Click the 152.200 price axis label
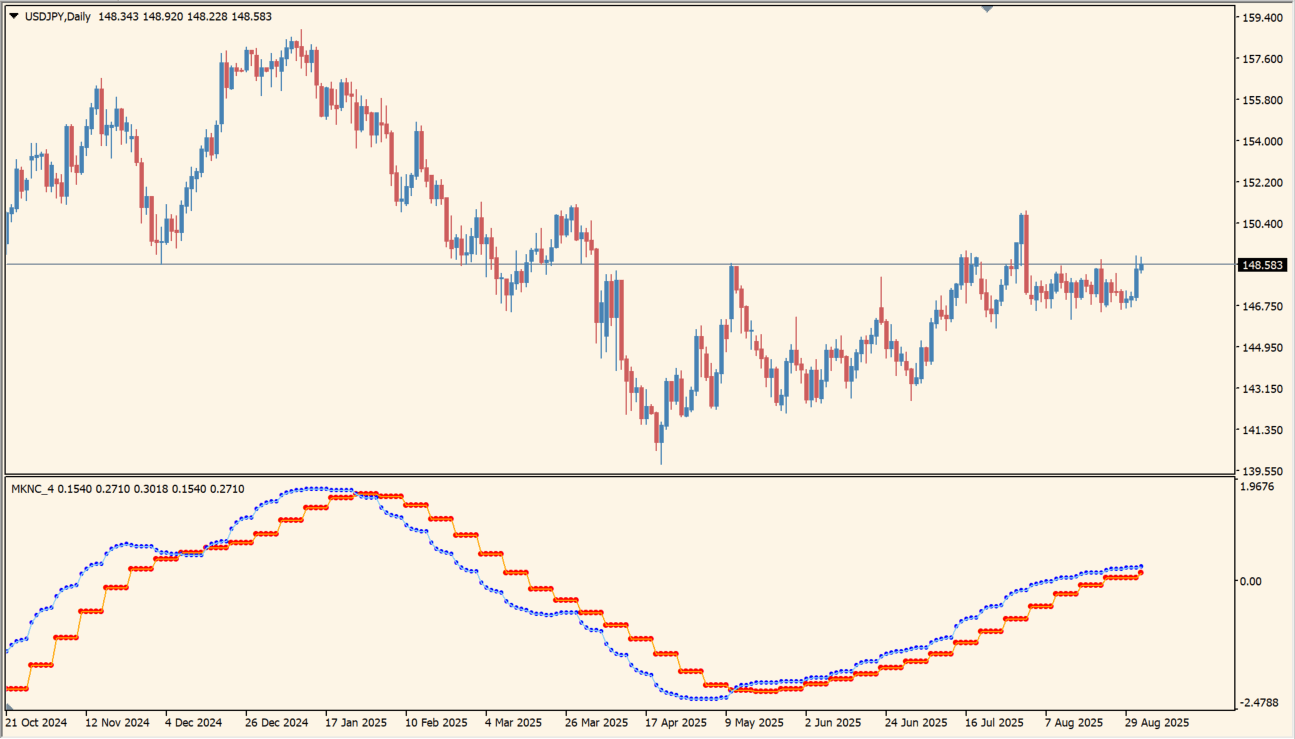The width and height of the screenshot is (1295, 739). coord(1262,182)
